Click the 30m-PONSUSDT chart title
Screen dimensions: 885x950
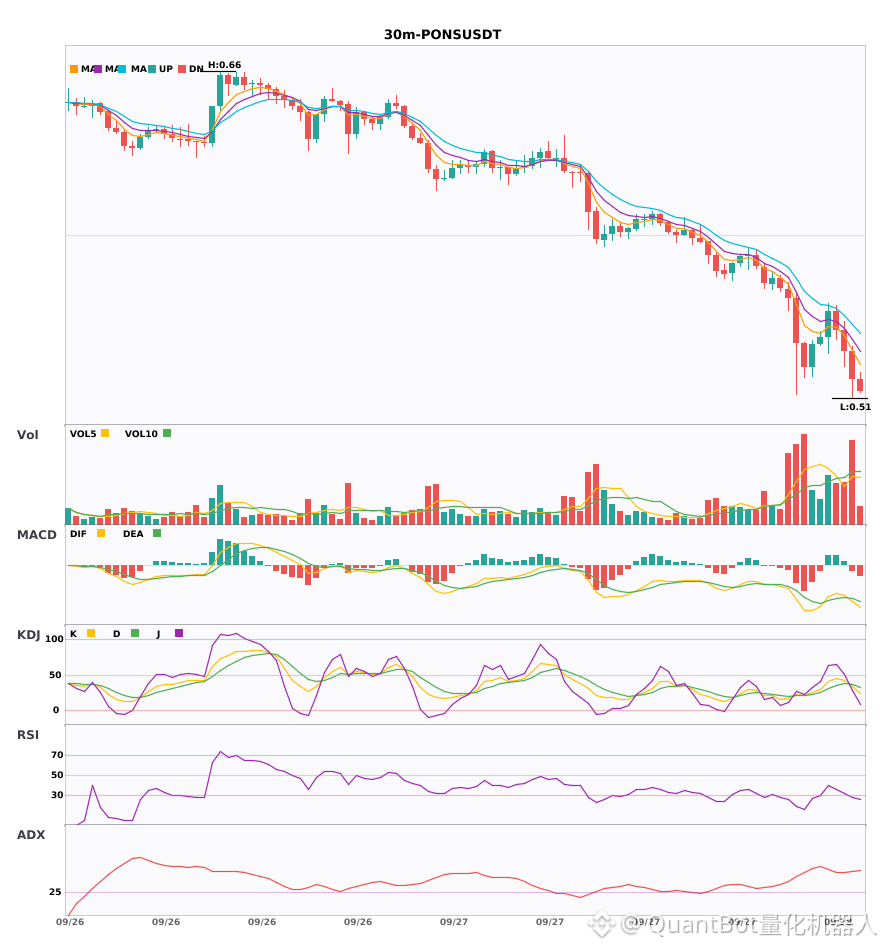click(443, 35)
